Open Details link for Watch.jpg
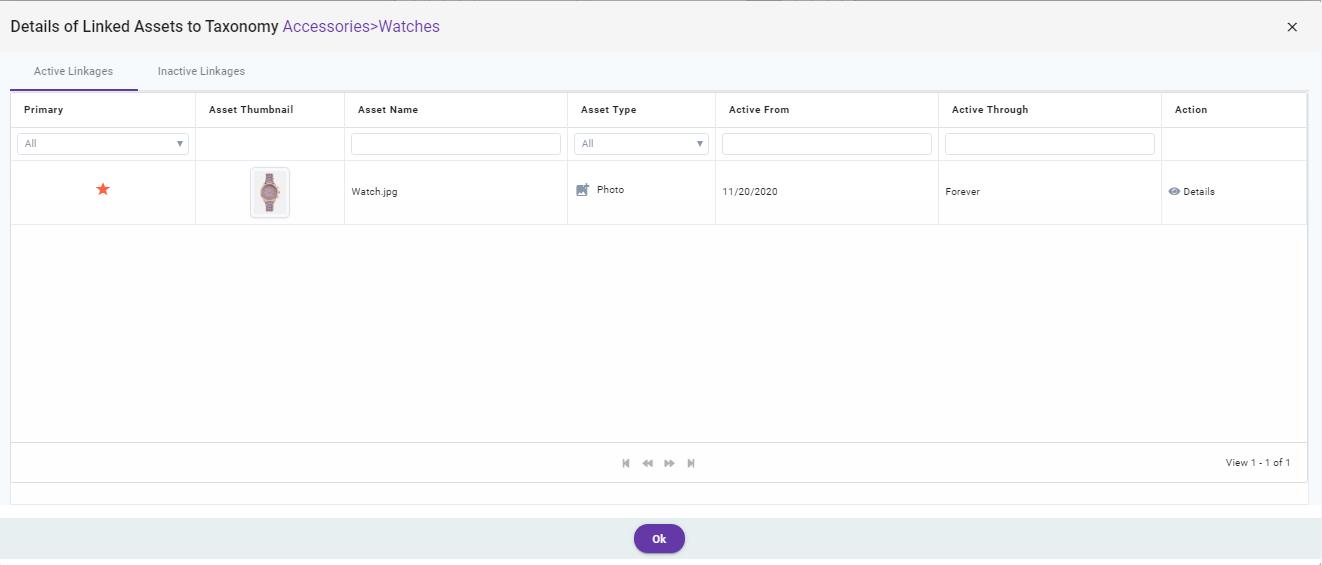 1199,191
